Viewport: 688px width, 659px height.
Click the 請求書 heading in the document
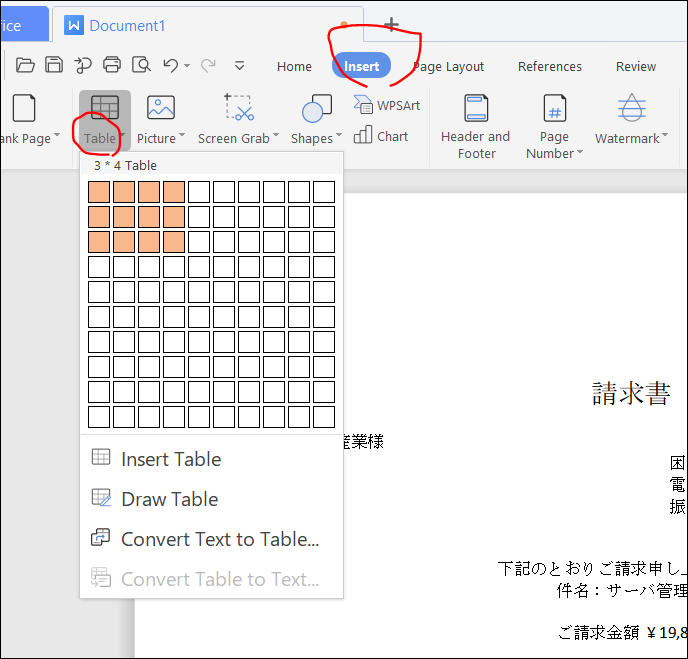pyautogui.click(x=631, y=394)
